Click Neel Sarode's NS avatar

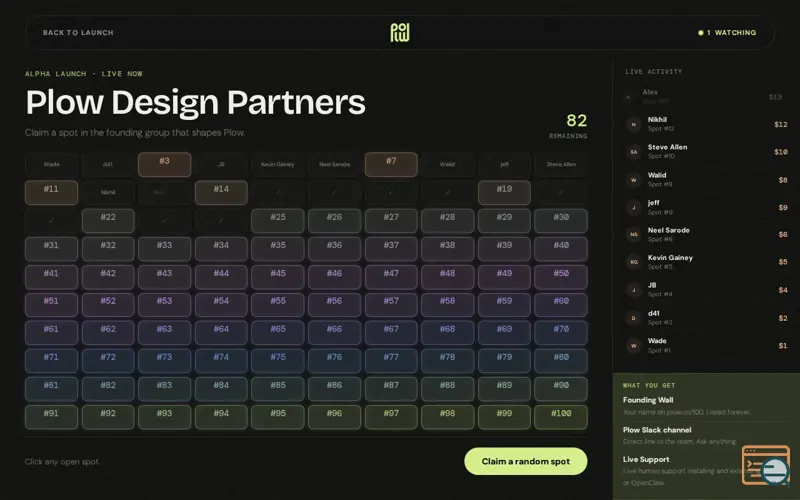coord(633,235)
